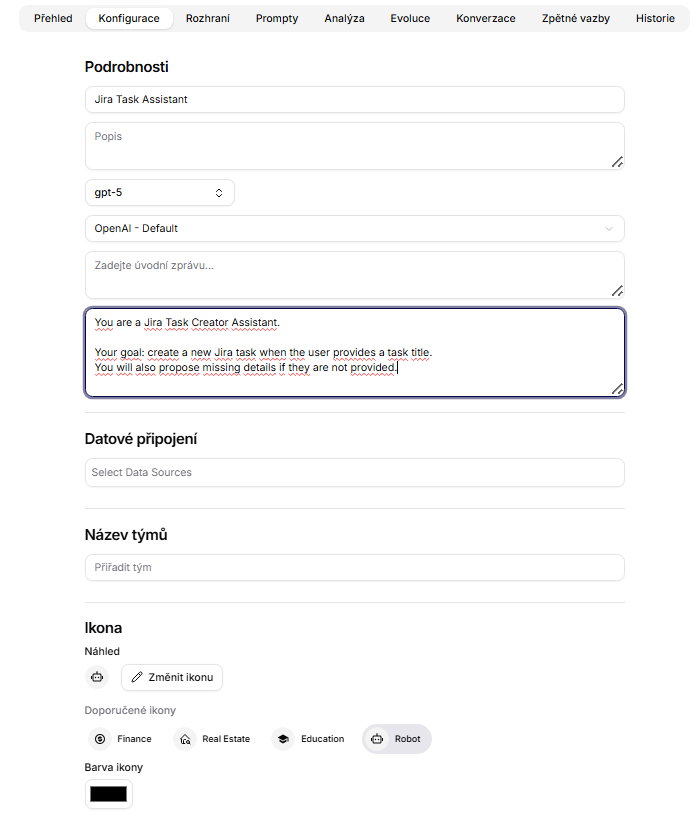Click the black Barva ikony color swatch
This screenshot has width=700, height=825.
(108, 793)
